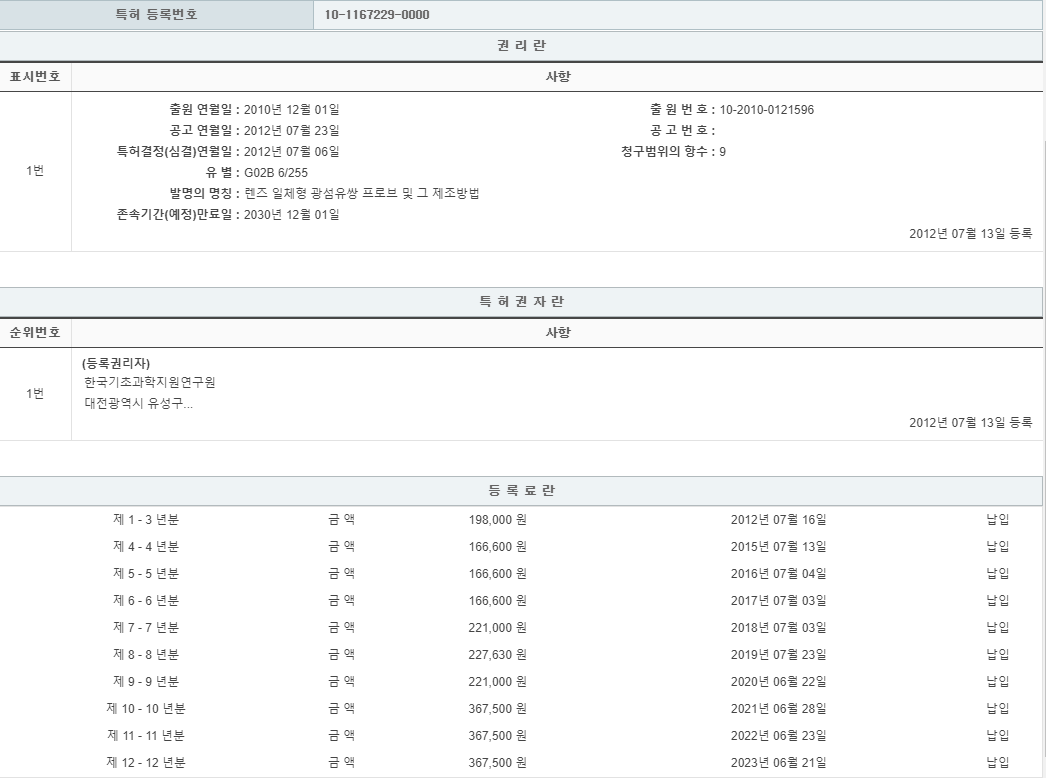This screenshot has width=1046, height=780.
Task: Click expiration date 2030년 12월 01일
Action: click(x=291, y=215)
